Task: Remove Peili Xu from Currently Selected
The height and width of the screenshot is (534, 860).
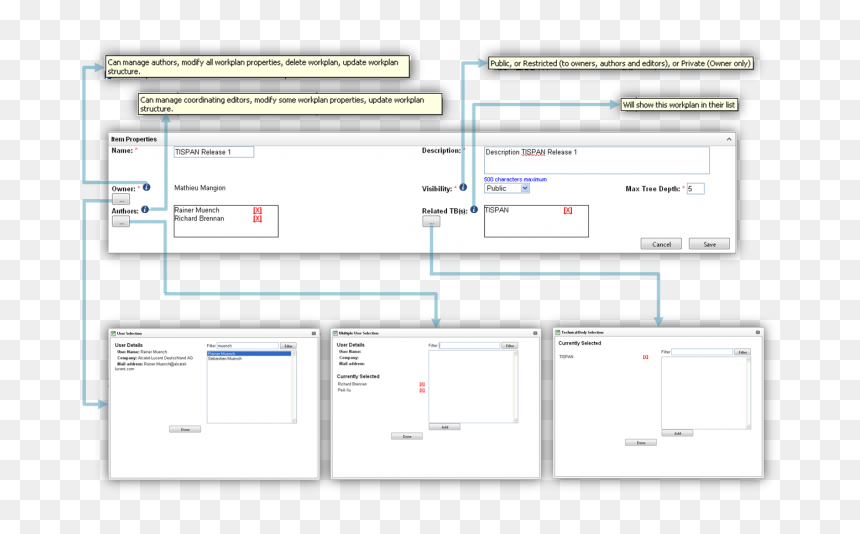Action: (x=422, y=390)
